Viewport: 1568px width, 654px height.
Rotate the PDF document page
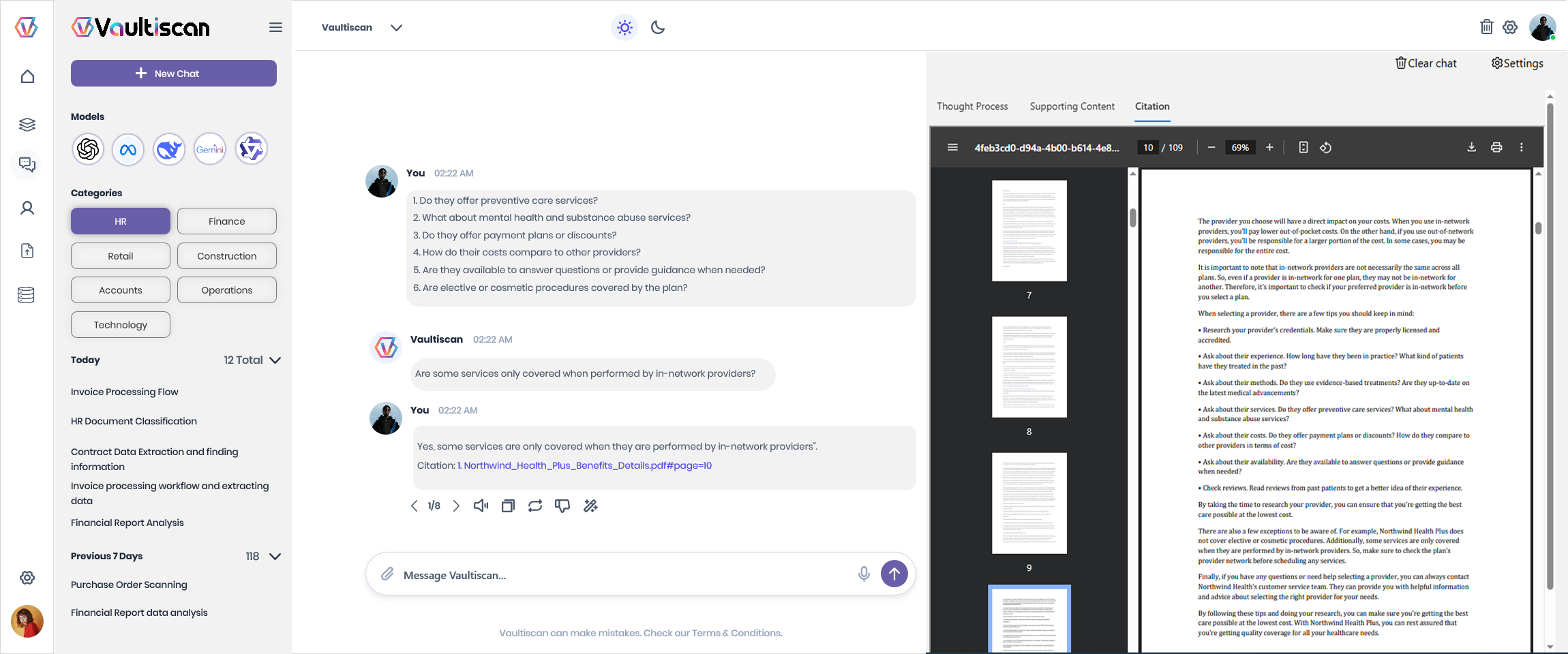tap(1325, 147)
